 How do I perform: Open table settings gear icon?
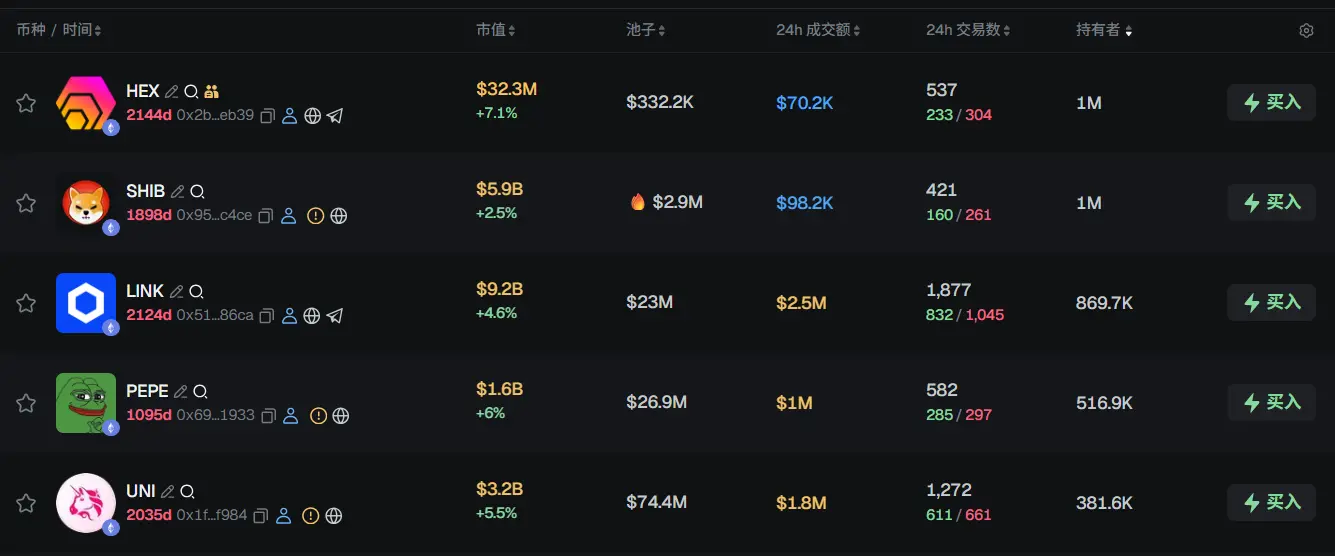pyautogui.click(x=1306, y=31)
